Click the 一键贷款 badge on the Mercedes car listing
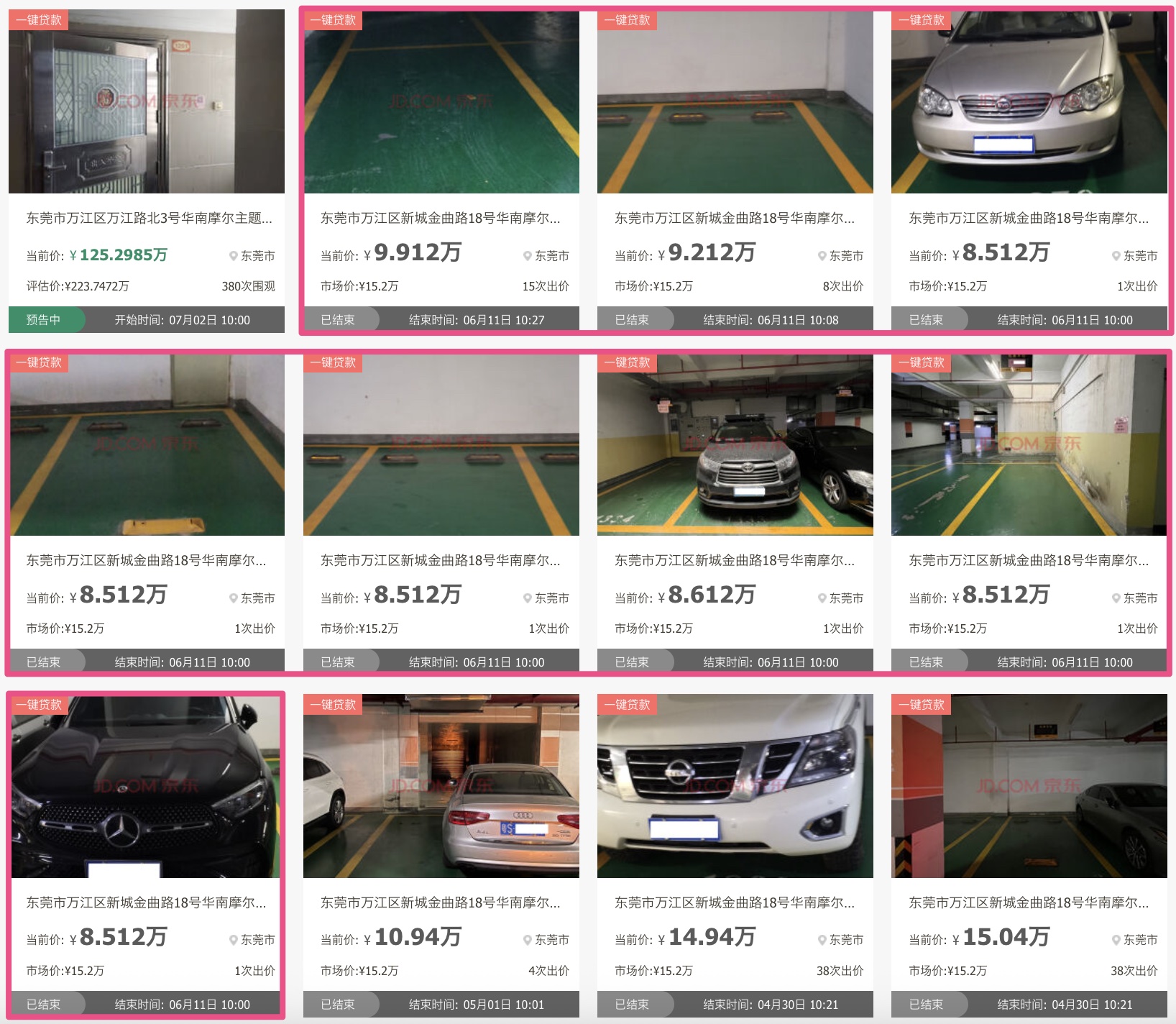Screen dimensions: 1176x1024 point(39,705)
